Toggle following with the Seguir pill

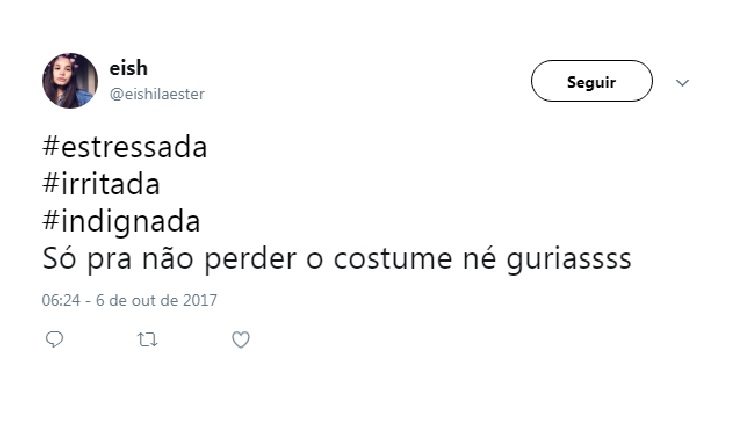(592, 81)
